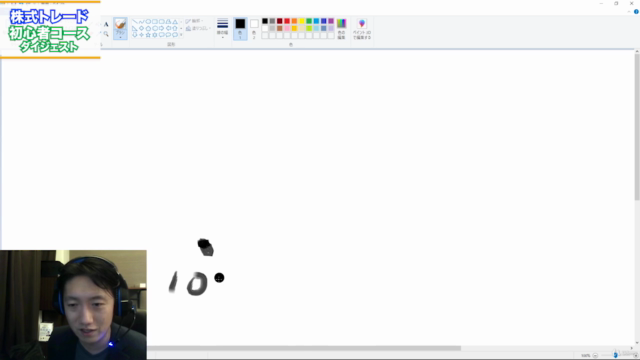Click the zoom in plus button

click(635, 356)
